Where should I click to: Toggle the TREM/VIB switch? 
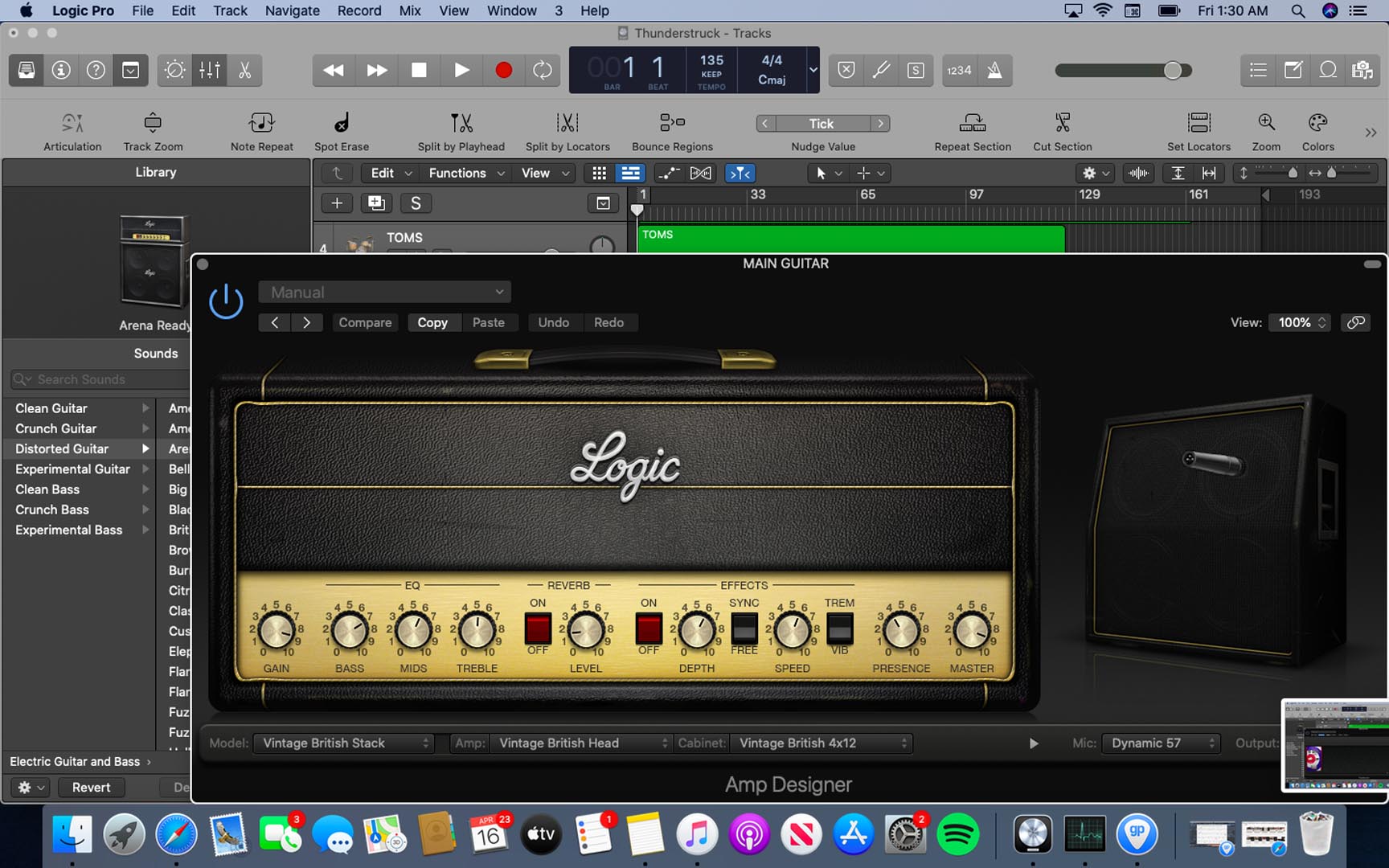[840, 628]
